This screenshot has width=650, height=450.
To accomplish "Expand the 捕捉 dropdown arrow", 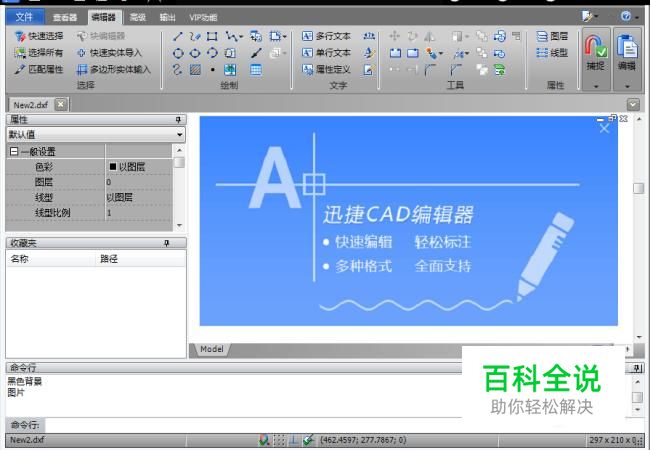I will pyautogui.click(x=596, y=86).
